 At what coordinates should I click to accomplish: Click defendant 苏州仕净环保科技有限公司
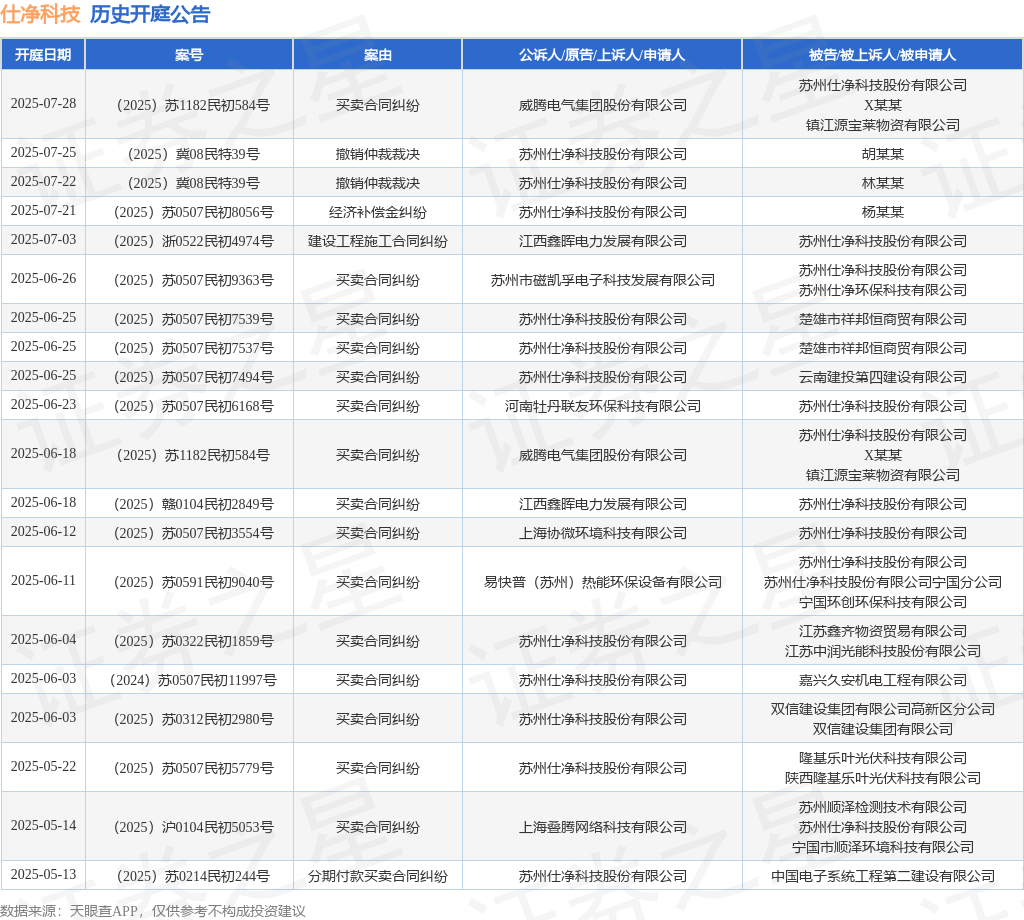pyautogui.click(x=882, y=290)
